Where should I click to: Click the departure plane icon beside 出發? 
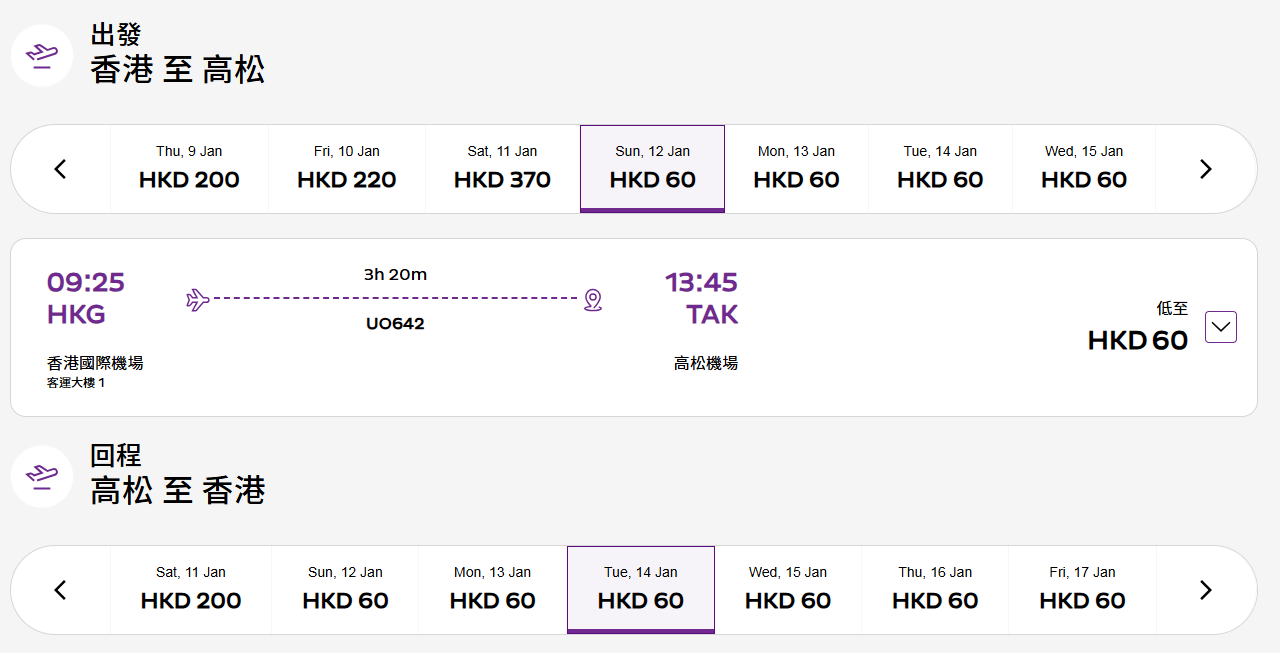[42, 56]
